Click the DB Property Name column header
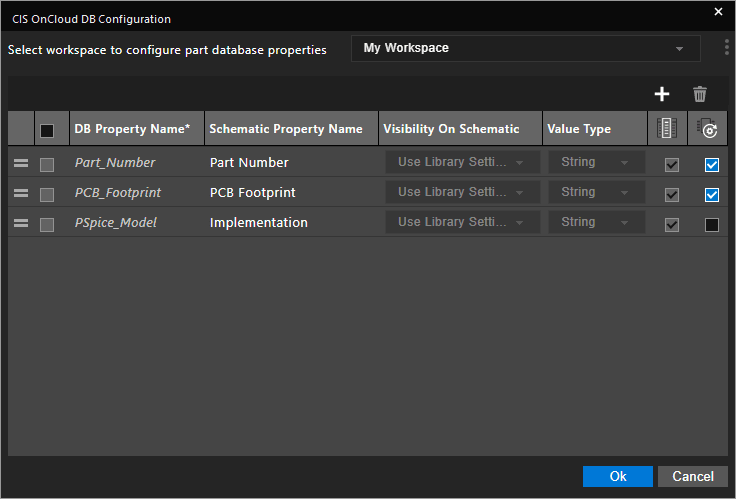 pyautogui.click(x=137, y=128)
